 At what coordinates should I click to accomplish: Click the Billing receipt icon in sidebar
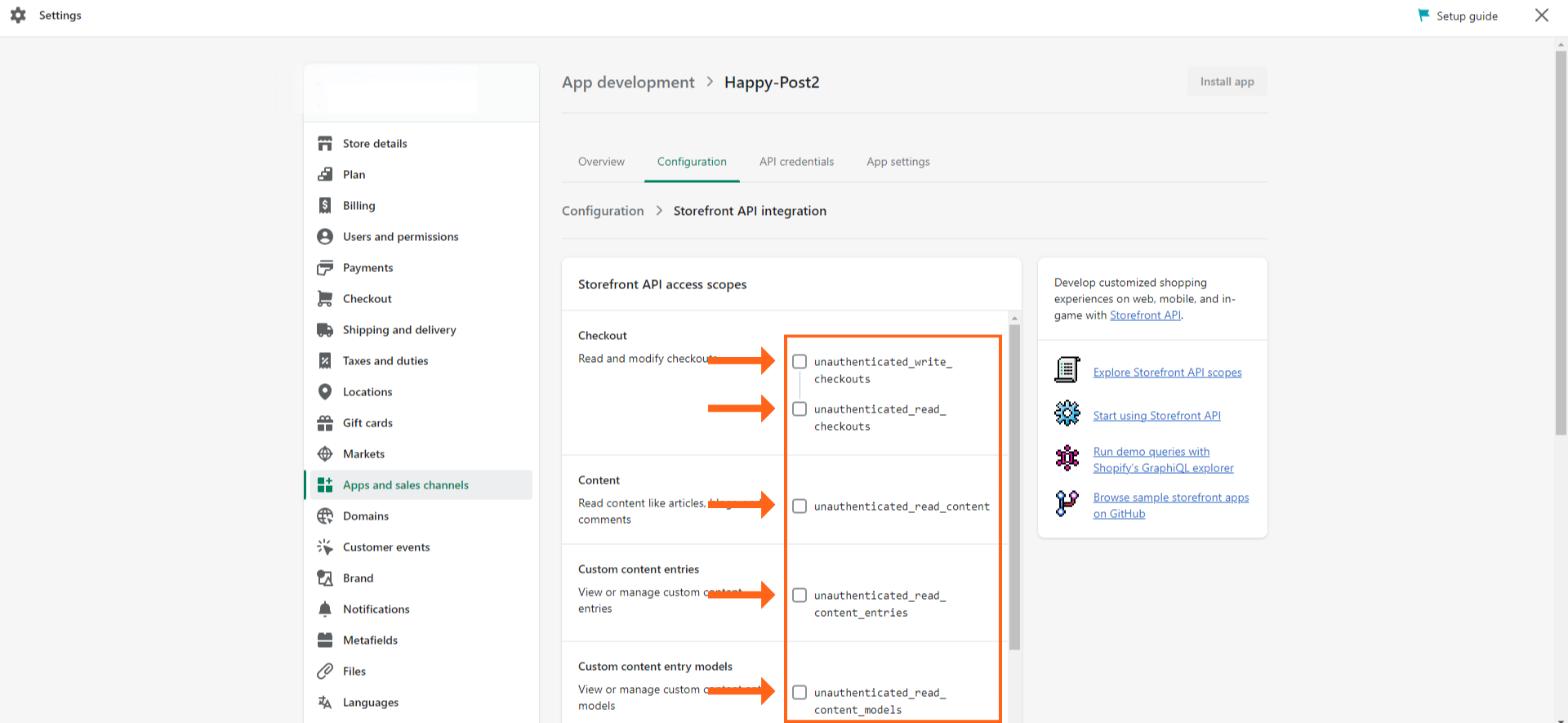[325, 206]
